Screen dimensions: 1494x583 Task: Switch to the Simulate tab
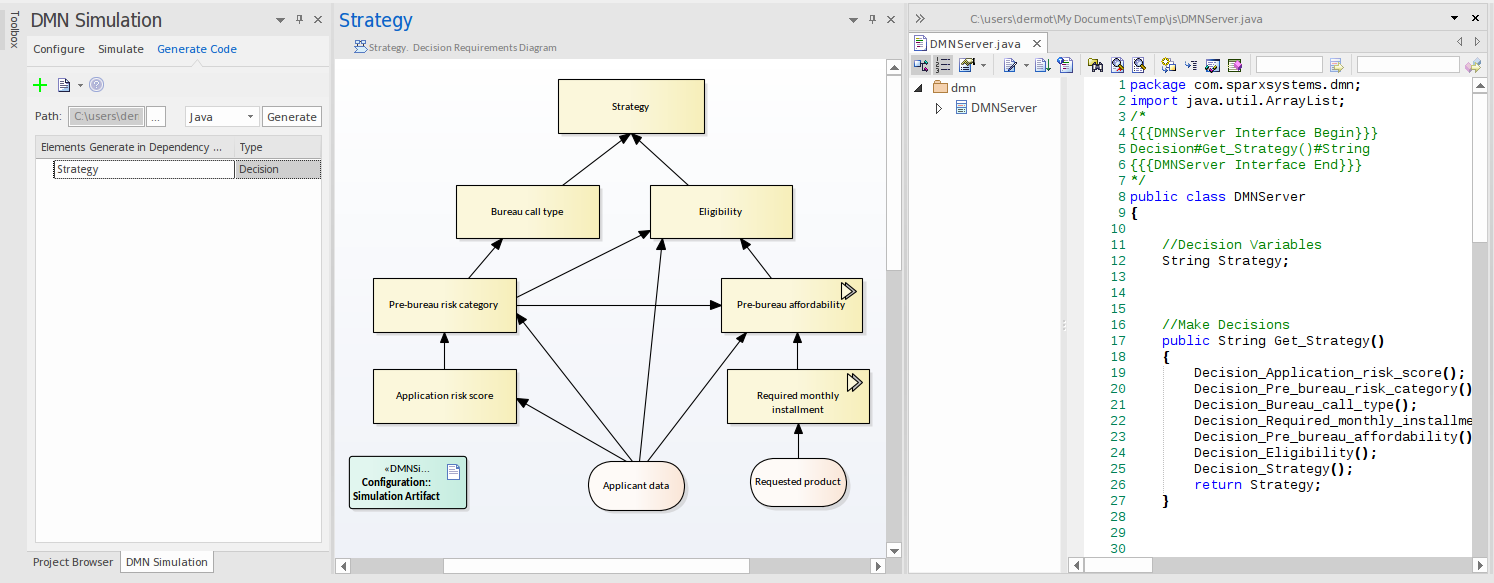tap(120, 49)
